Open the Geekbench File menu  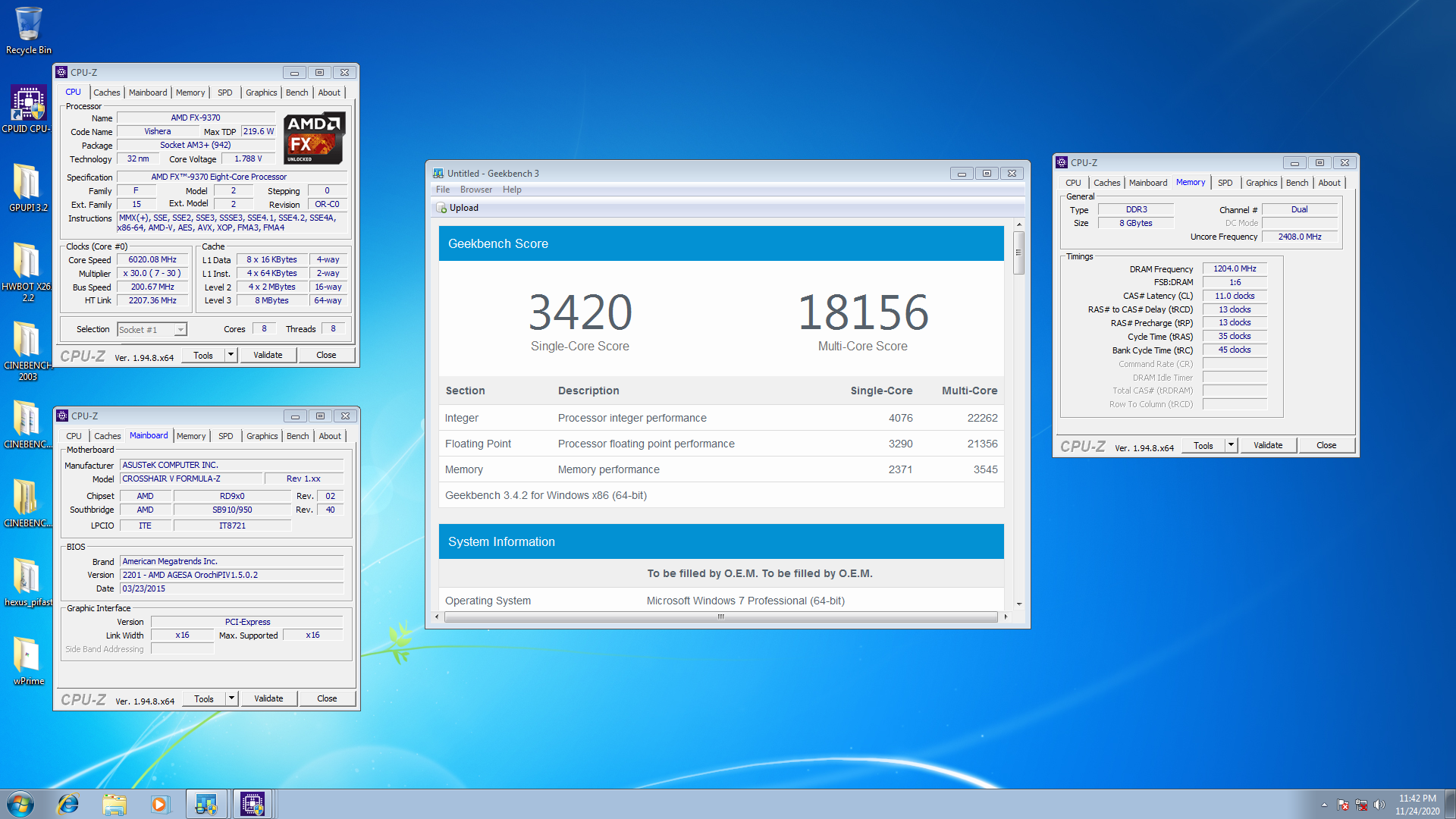pyautogui.click(x=443, y=190)
